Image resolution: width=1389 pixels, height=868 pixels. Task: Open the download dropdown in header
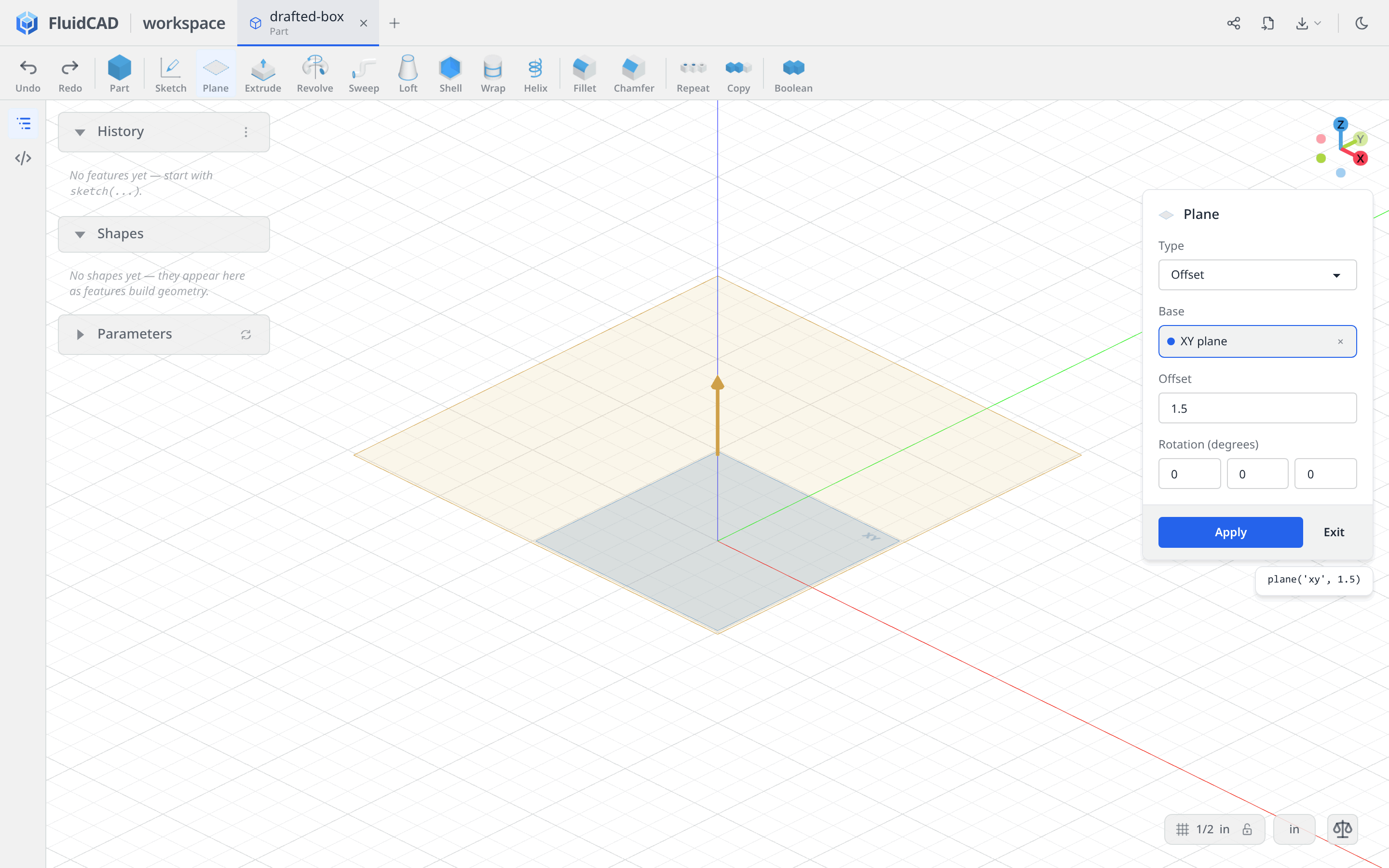[1308, 23]
